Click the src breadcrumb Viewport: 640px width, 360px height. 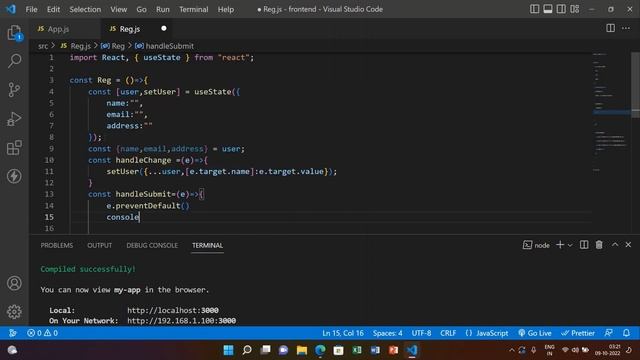click(x=43, y=46)
